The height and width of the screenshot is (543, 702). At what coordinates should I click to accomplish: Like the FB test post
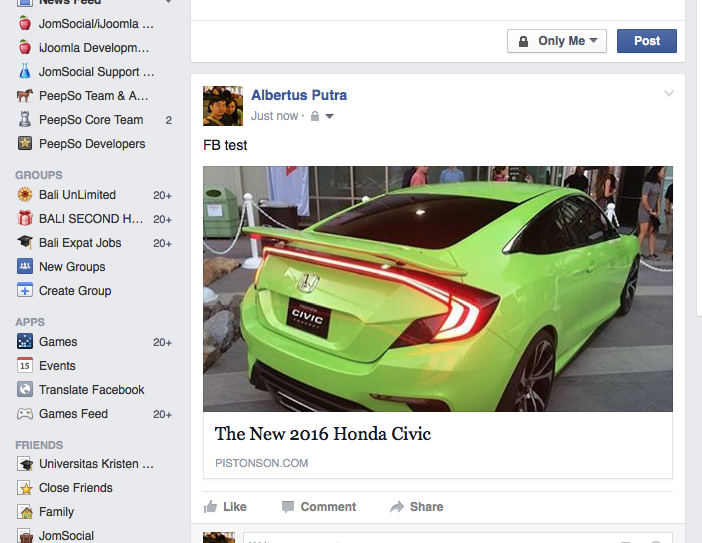226,507
